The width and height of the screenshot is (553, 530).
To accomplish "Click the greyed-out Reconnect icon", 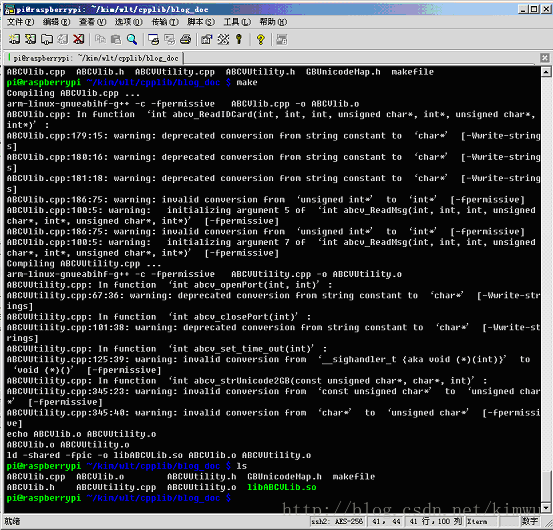I will tap(63, 39).
